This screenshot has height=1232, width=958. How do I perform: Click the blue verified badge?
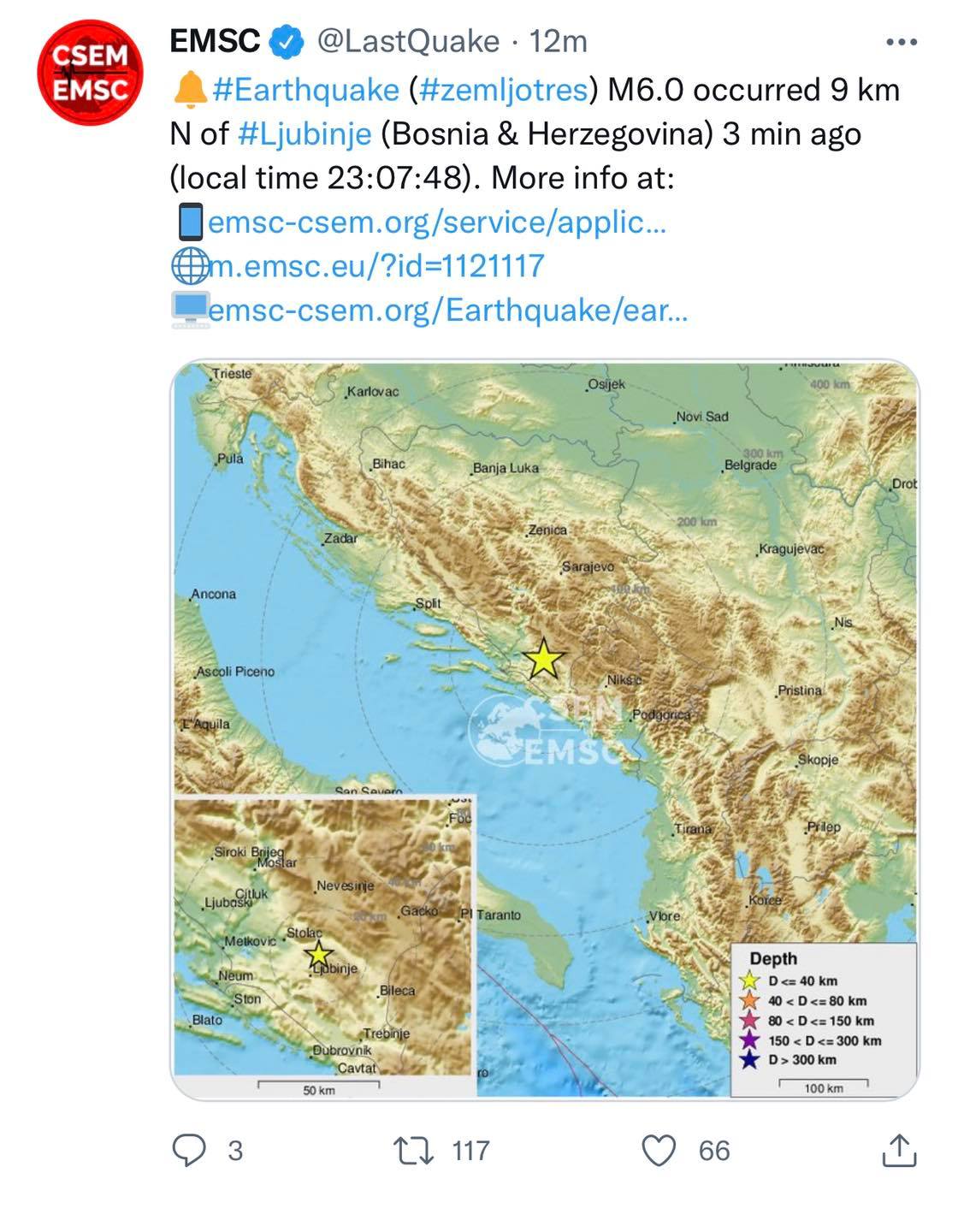pyautogui.click(x=287, y=41)
